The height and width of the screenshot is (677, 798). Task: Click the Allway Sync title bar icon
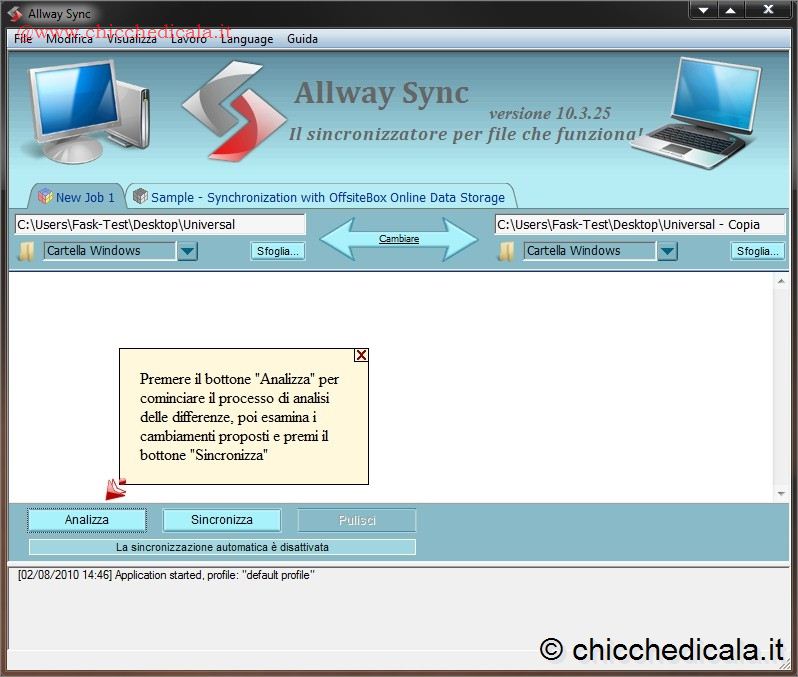[x=15, y=13]
